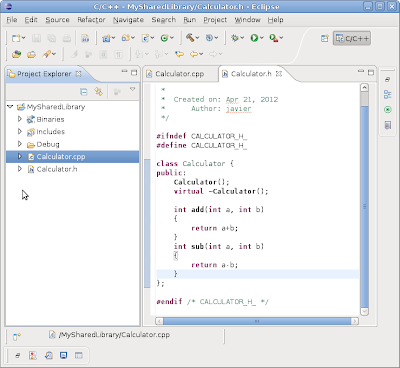Click Collapse All in Project Explorer
The width and height of the screenshot is (400, 368).
84,92
